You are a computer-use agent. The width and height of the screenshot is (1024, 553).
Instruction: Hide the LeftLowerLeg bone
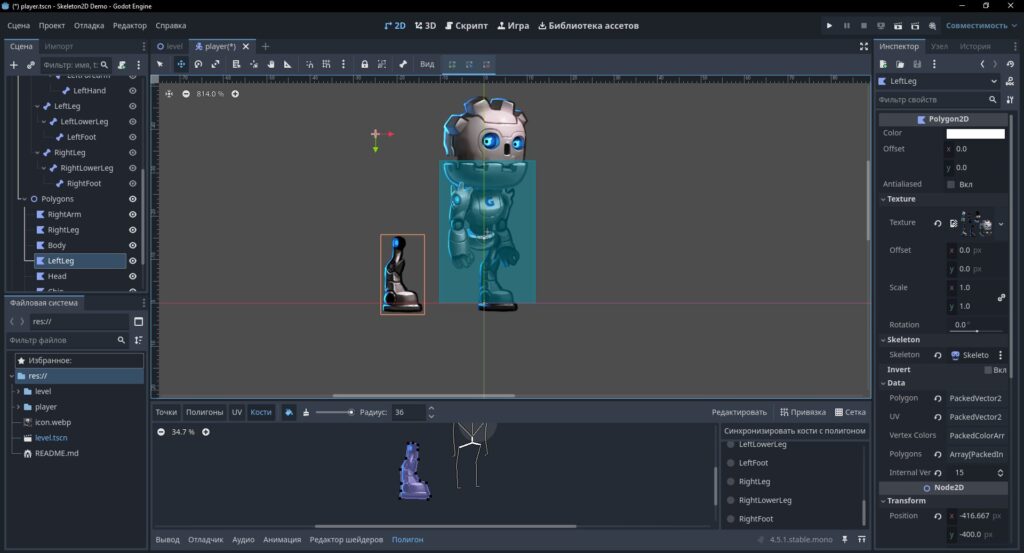[133, 121]
